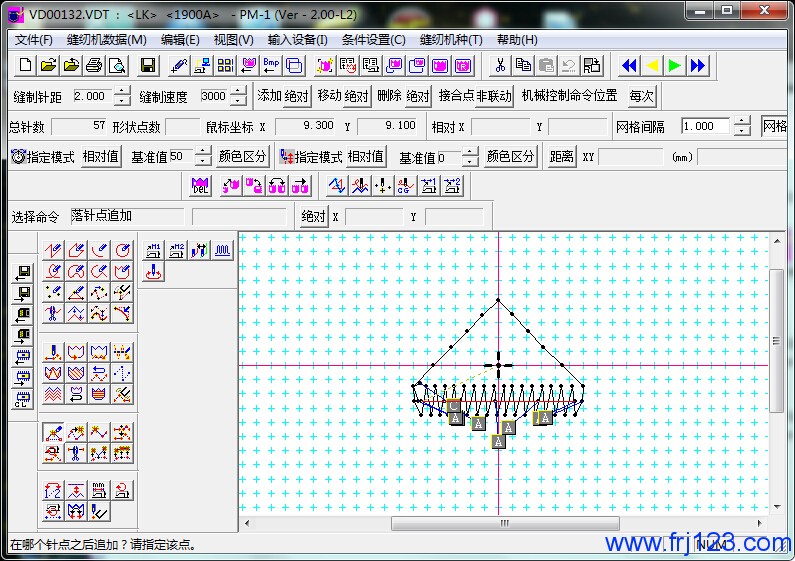Click the Save floppy disk icon
Viewport: 795px width, 561px height.
148,66
